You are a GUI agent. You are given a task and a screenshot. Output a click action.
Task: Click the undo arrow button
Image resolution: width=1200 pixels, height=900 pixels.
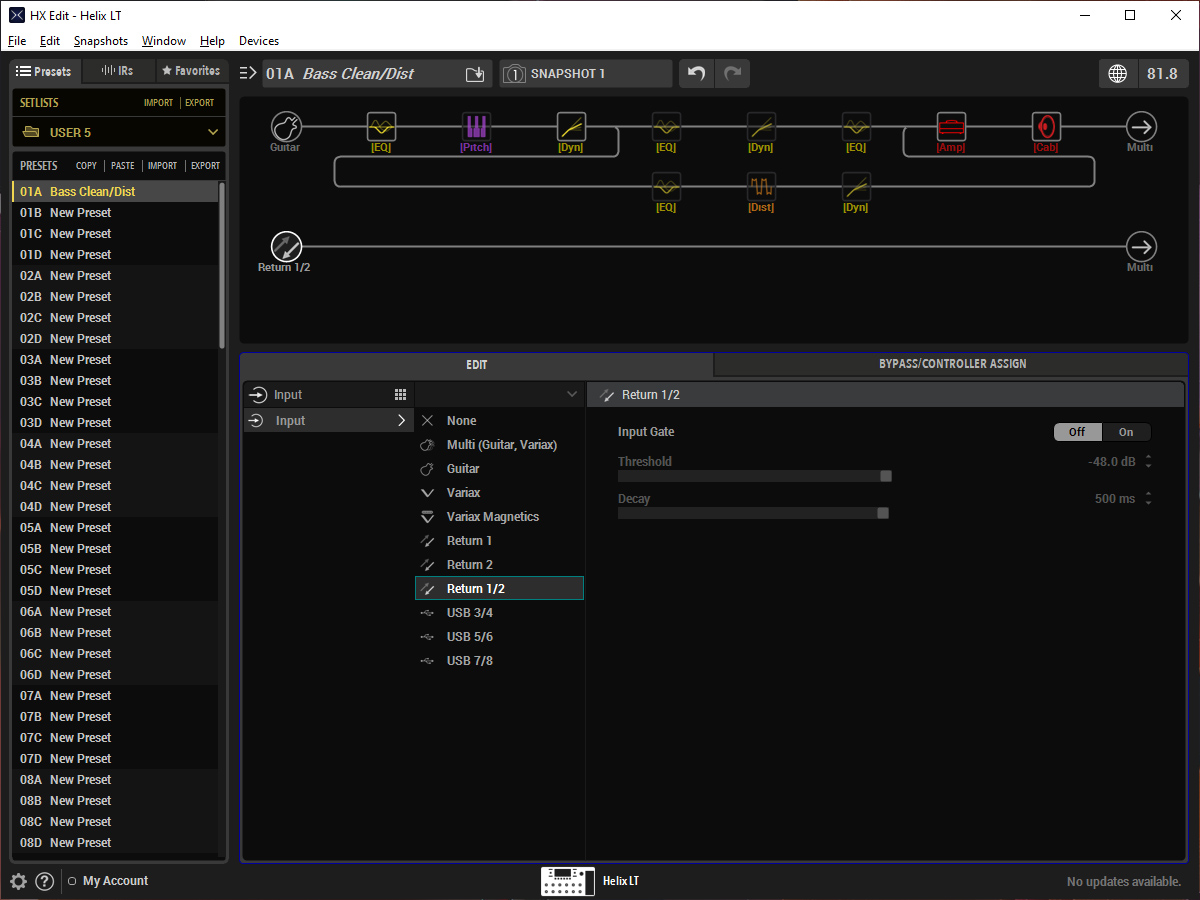click(697, 74)
